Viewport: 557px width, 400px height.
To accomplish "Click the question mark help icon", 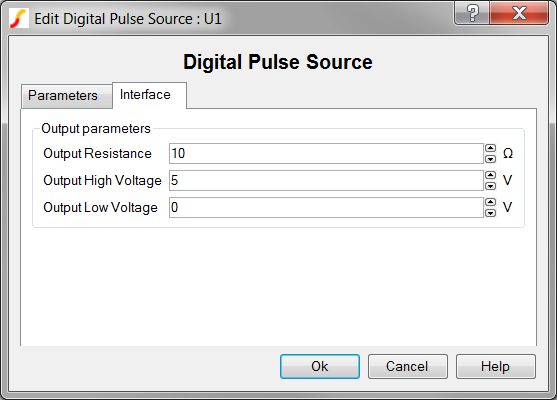I will tap(472, 13).
